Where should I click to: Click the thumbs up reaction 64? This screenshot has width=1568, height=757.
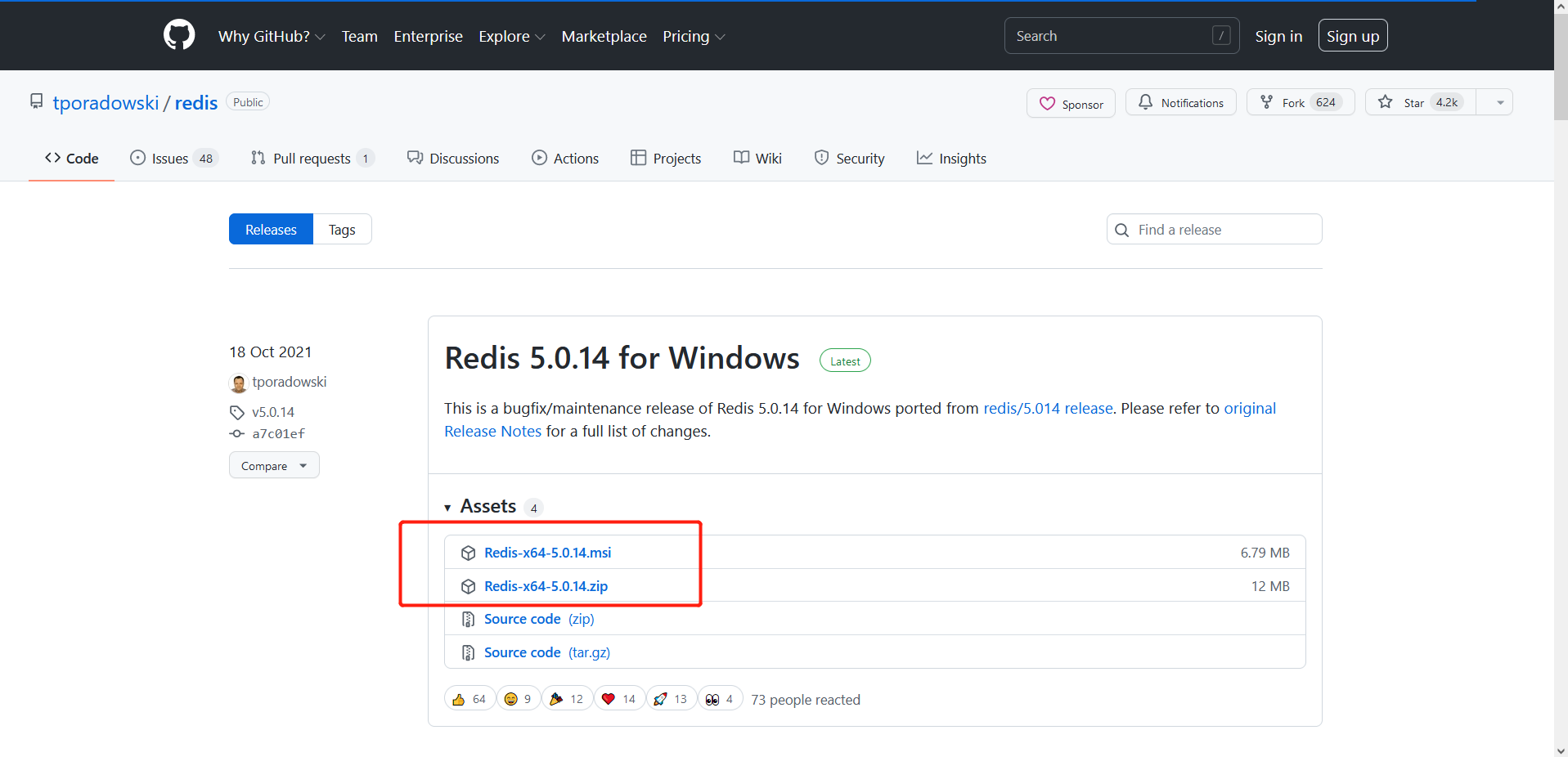[x=470, y=699]
